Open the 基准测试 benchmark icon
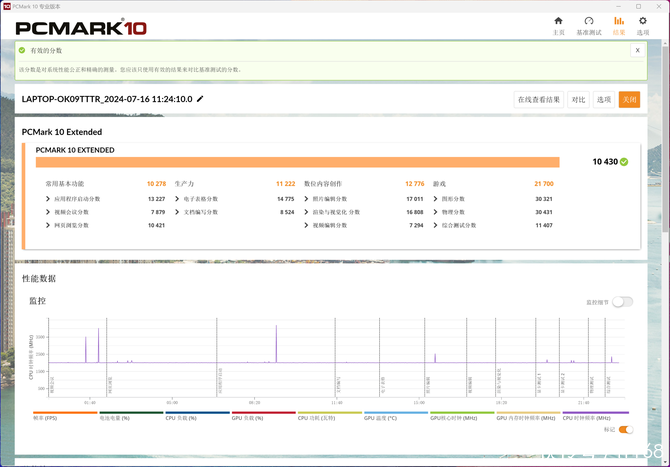This screenshot has height=467, width=670. [x=589, y=25]
